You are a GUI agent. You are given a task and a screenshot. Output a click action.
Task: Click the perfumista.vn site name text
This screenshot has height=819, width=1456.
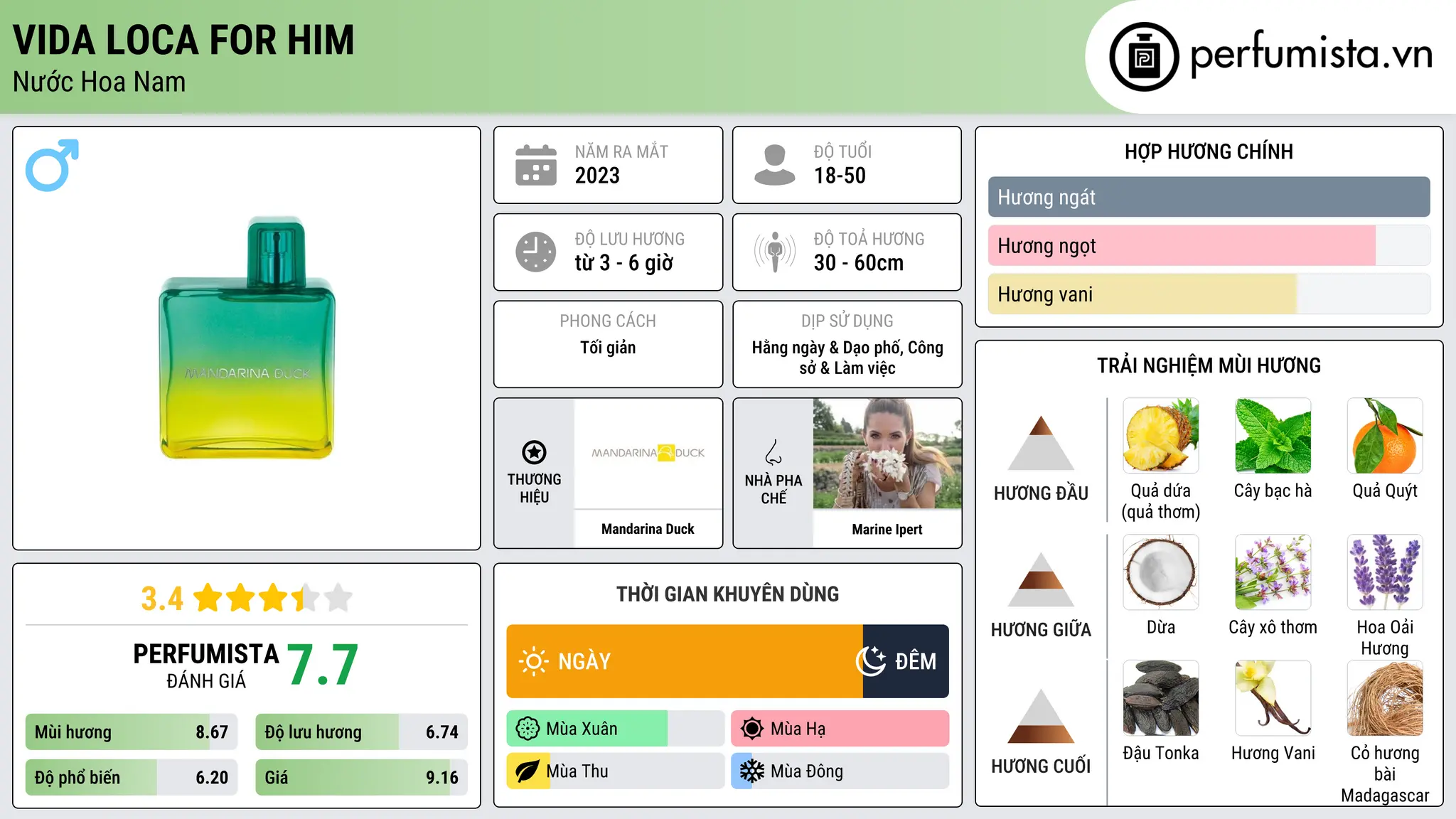(x=1311, y=55)
